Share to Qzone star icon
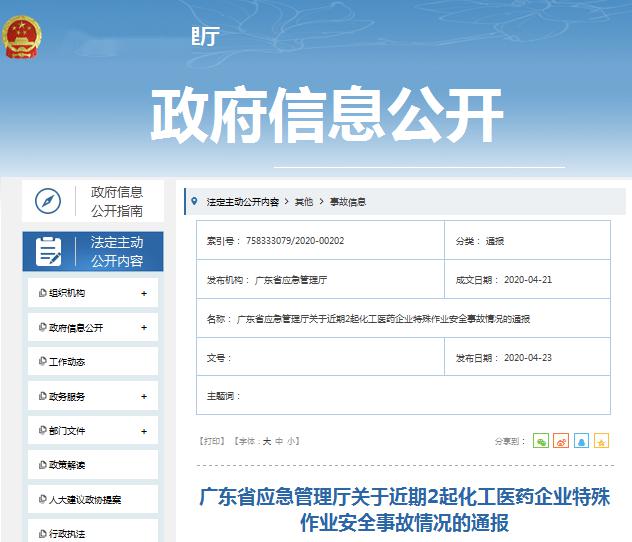 point(601,441)
